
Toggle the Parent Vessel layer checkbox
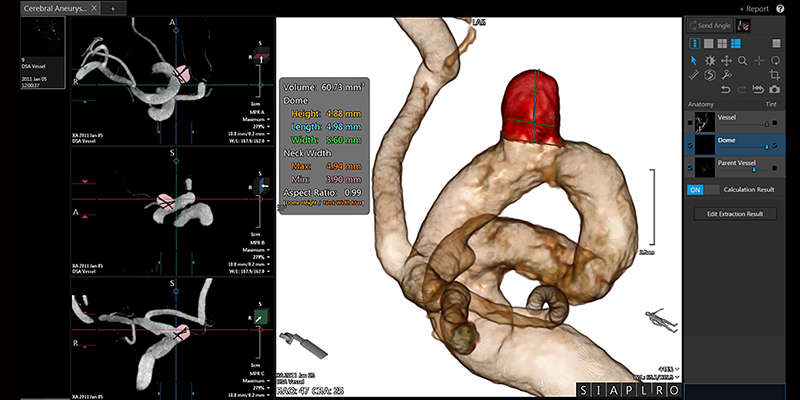[691, 168]
